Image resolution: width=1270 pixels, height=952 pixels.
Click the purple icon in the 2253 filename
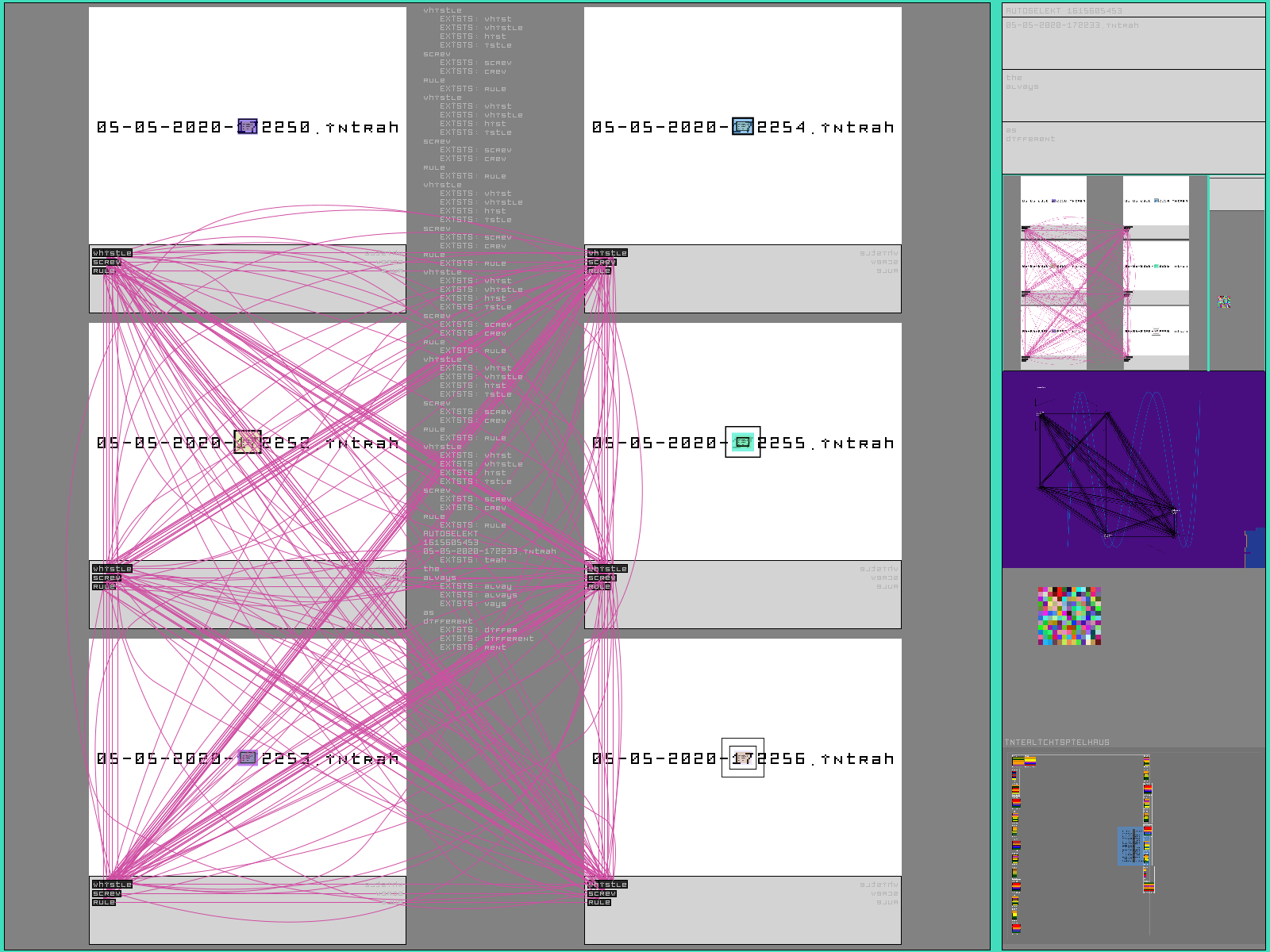click(248, 758)
